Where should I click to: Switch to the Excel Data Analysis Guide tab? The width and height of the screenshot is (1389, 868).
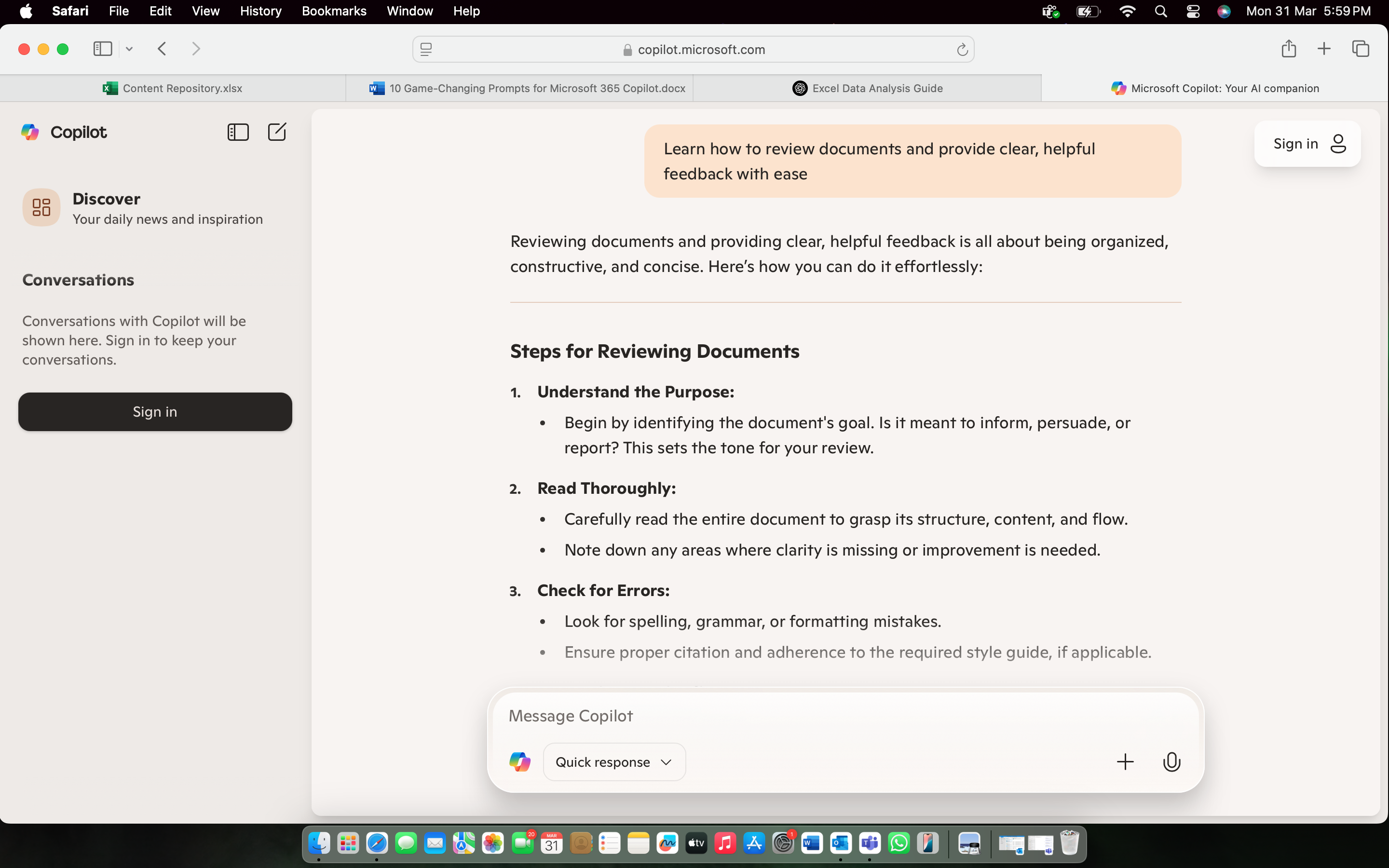(867, 88)
